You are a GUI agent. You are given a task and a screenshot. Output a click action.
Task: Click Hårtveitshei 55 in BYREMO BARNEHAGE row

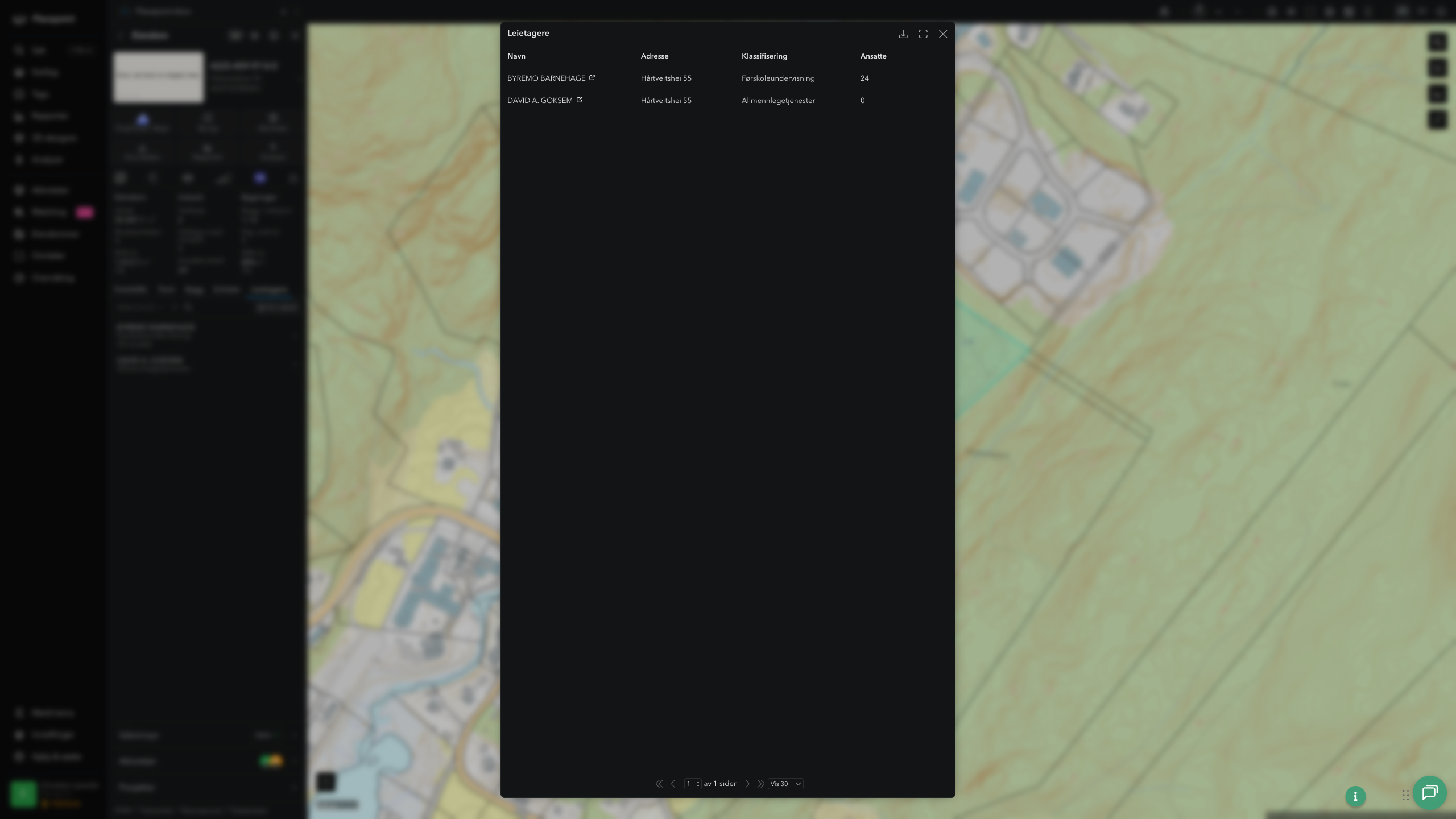667,78
